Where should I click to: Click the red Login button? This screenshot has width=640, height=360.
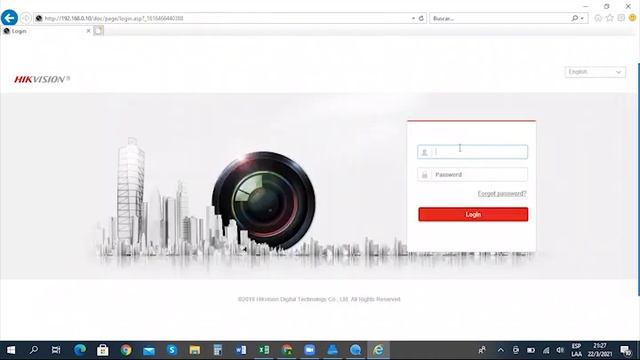coord(473,214)
